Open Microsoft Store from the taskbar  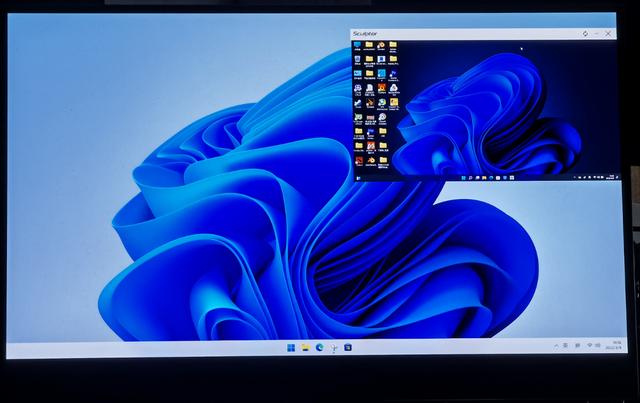[x=348, y=347]
